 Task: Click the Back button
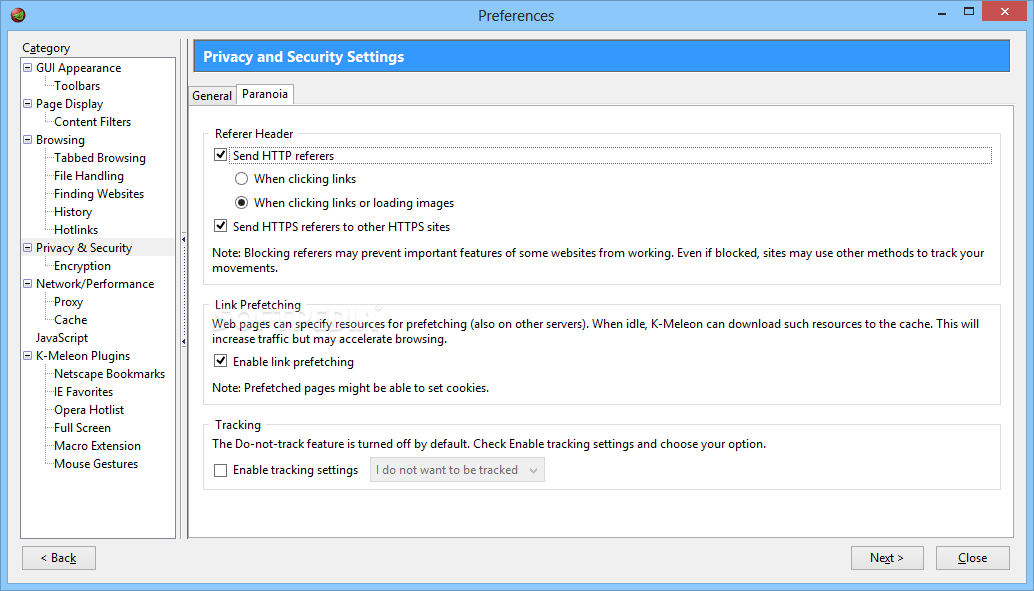(x=59, y=558)
